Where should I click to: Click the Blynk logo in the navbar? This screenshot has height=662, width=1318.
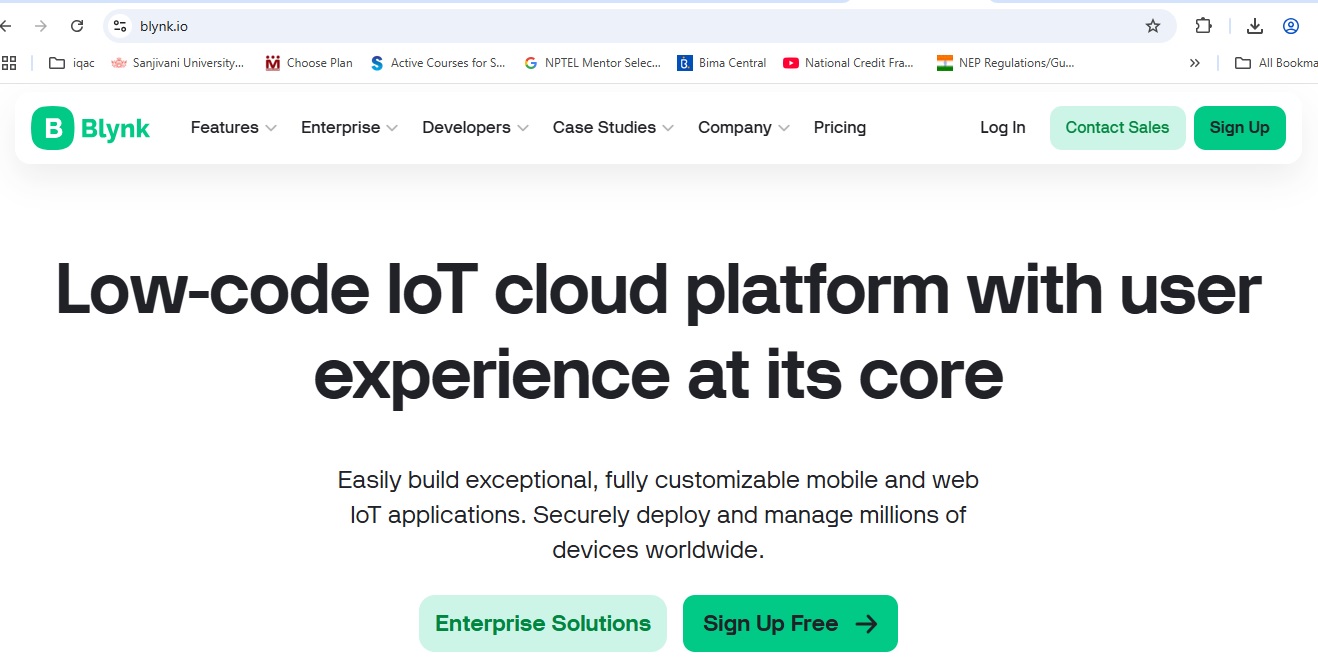[91, 128]
